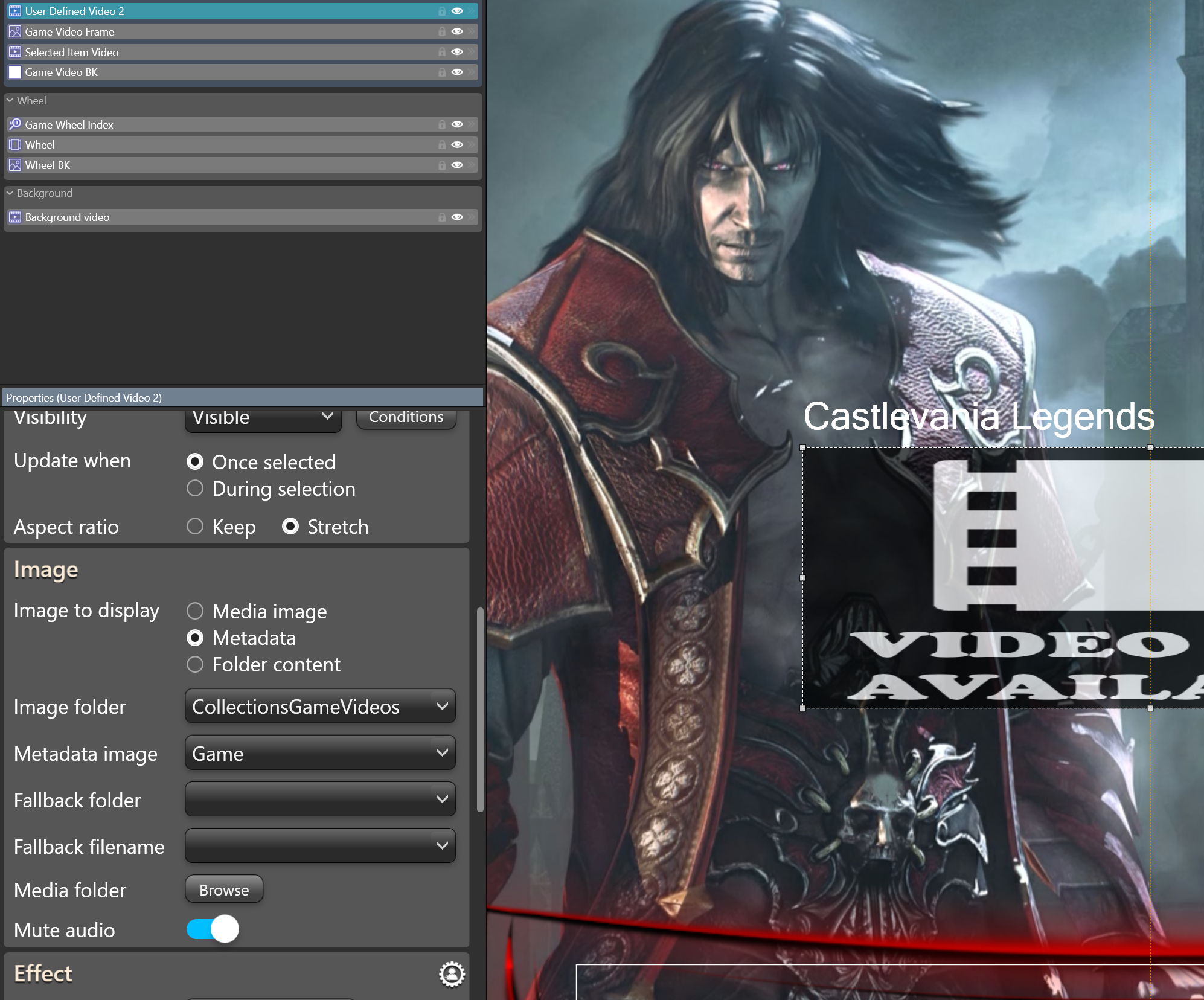Turn off the Mute audio switch

pyautogui.click(x=213, y=929)
